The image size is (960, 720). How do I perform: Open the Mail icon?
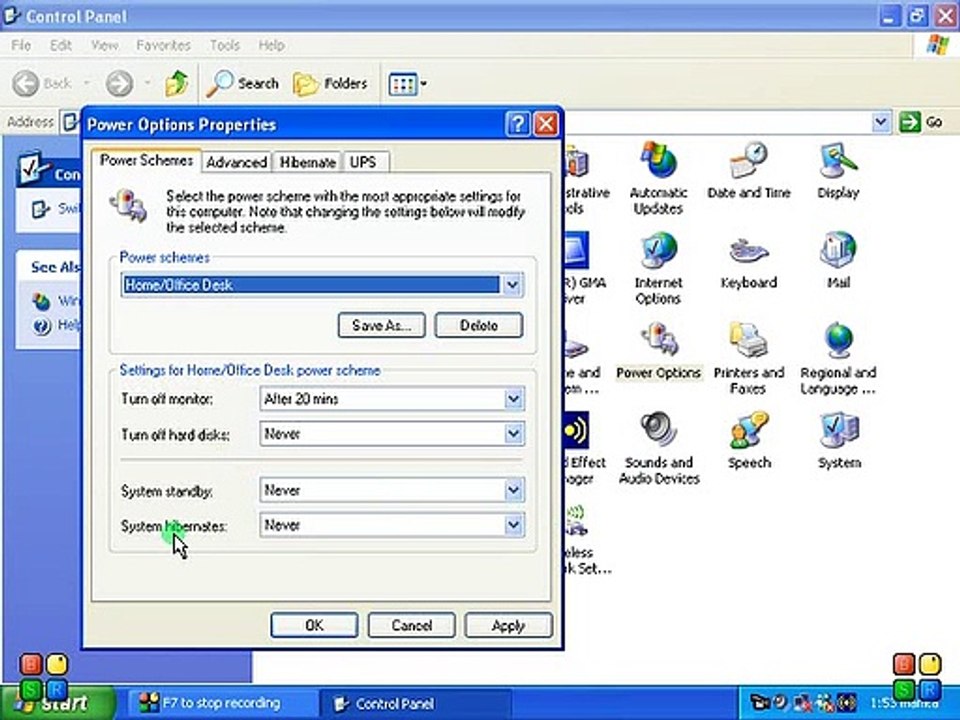pyautogui.click(x=838, y=261)
